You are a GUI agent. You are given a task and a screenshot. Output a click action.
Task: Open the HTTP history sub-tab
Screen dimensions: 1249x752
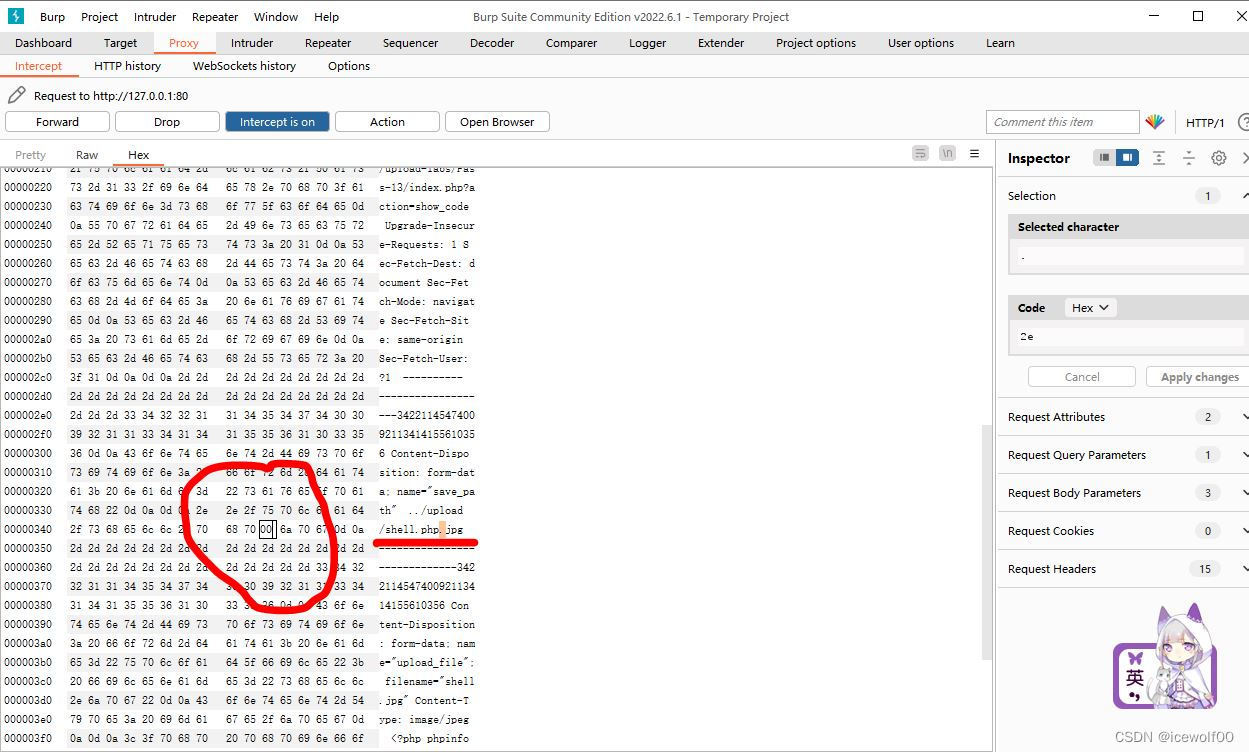tap(127, 66)
